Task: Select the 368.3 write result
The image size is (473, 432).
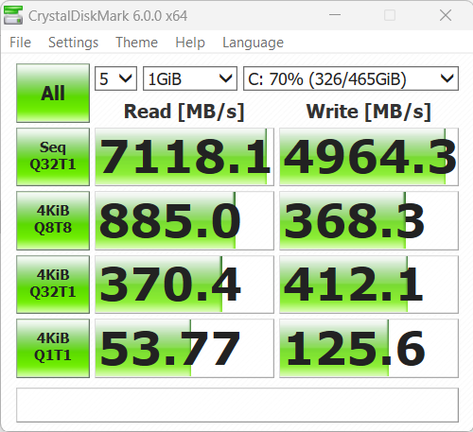Action: (369, 221)
